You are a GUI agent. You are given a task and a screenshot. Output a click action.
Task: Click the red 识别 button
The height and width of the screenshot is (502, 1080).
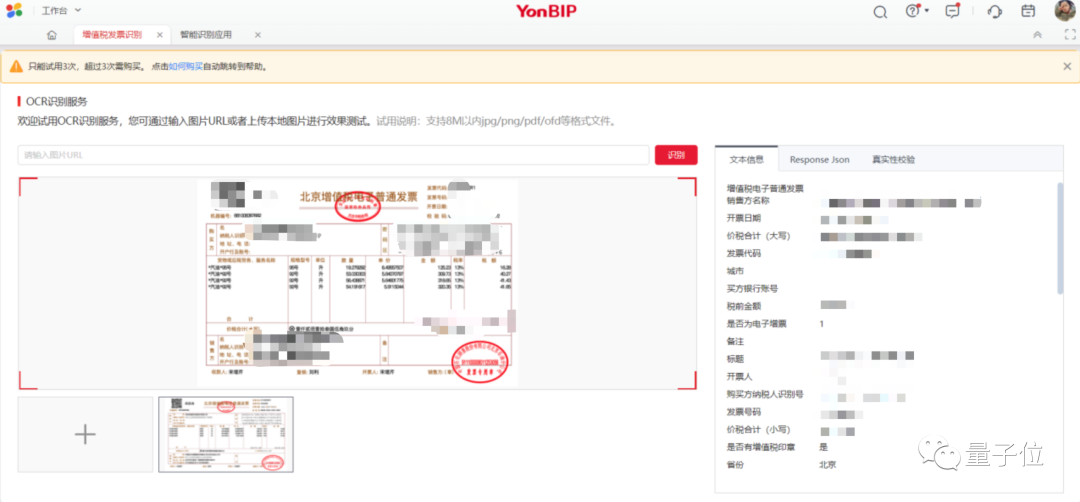click(x=676, y=155)
